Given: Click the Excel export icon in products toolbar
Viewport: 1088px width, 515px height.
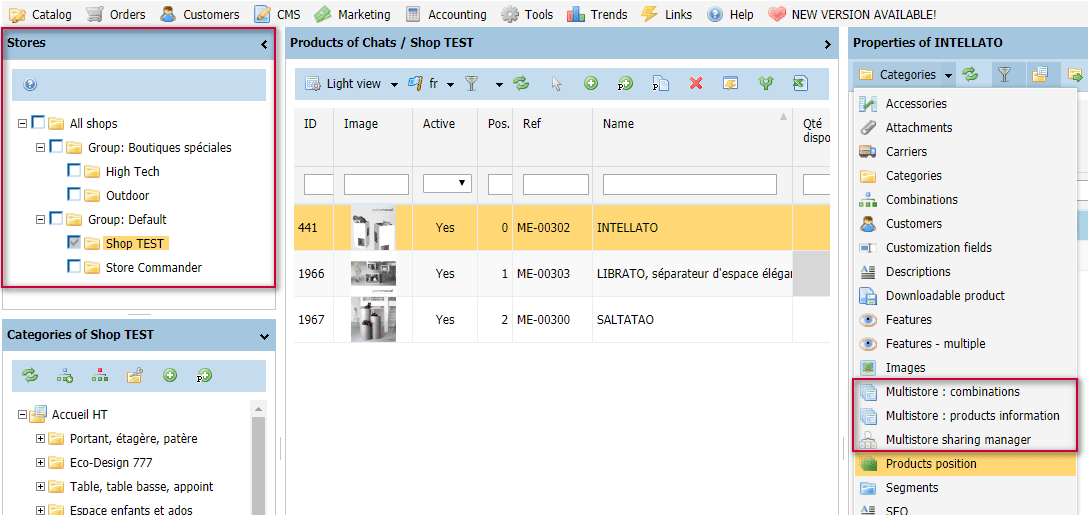Looking at the screenshot, I should pos(800,84).
